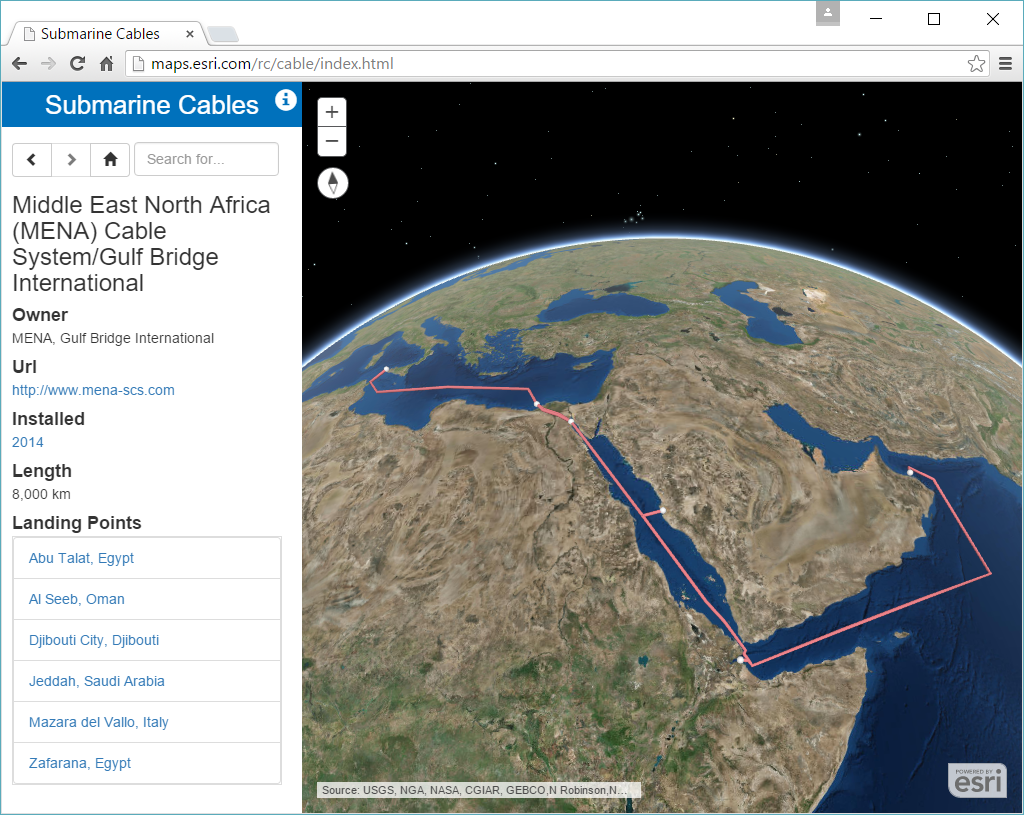Open a new browser tab
Image resolution: width=1024 pixels, height=815 pixels.
point(223,34)
